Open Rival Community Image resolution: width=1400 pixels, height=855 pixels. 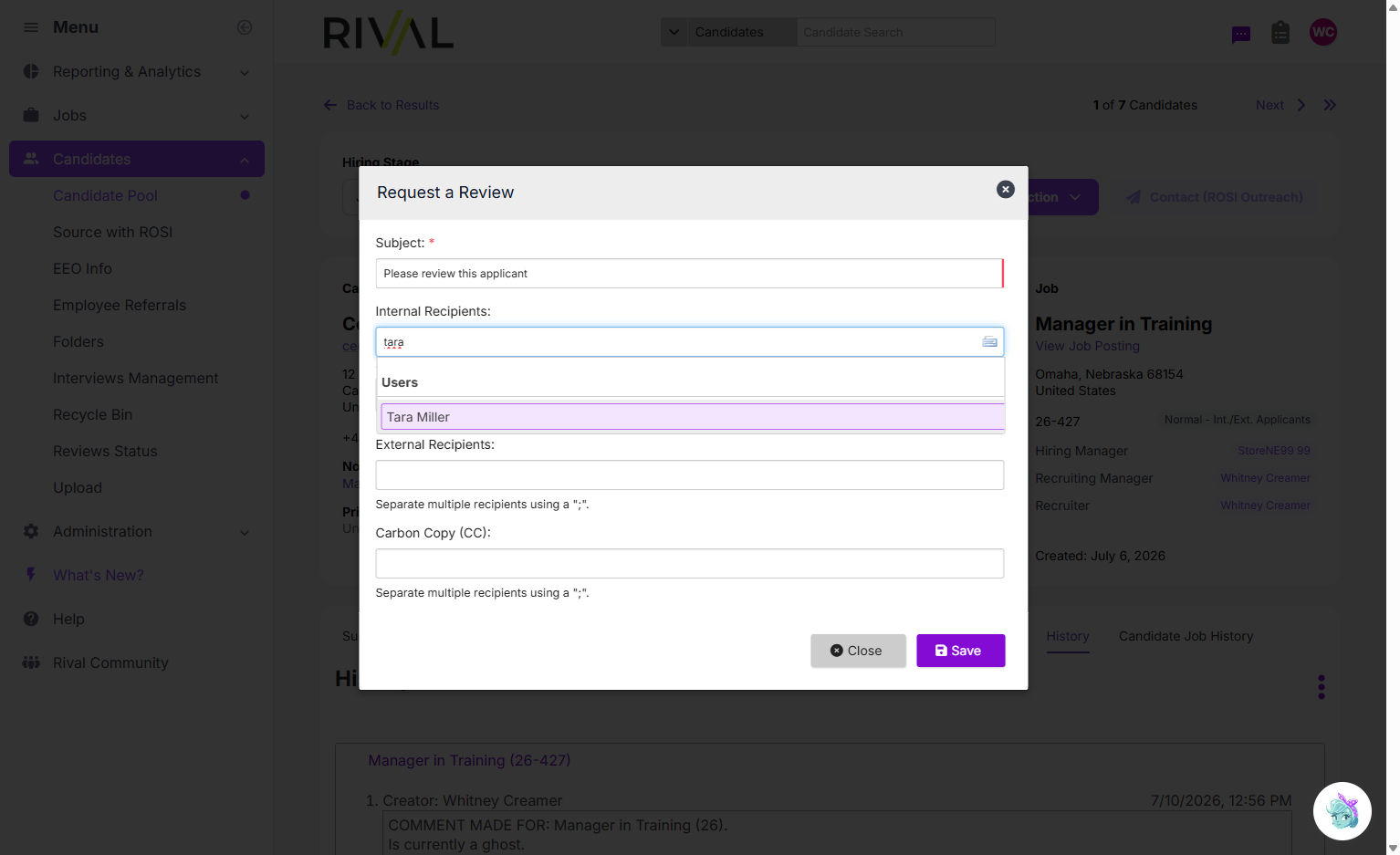pos(110,662)
